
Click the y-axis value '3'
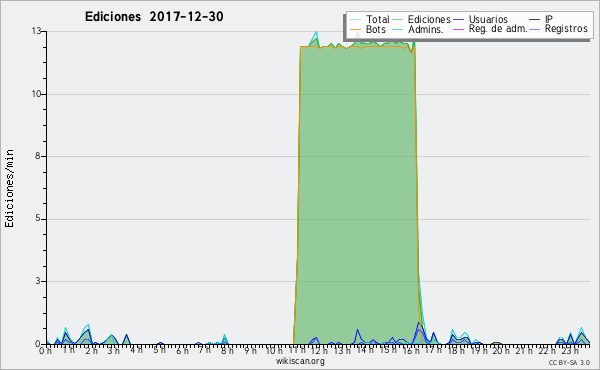[x=38, y=281]
